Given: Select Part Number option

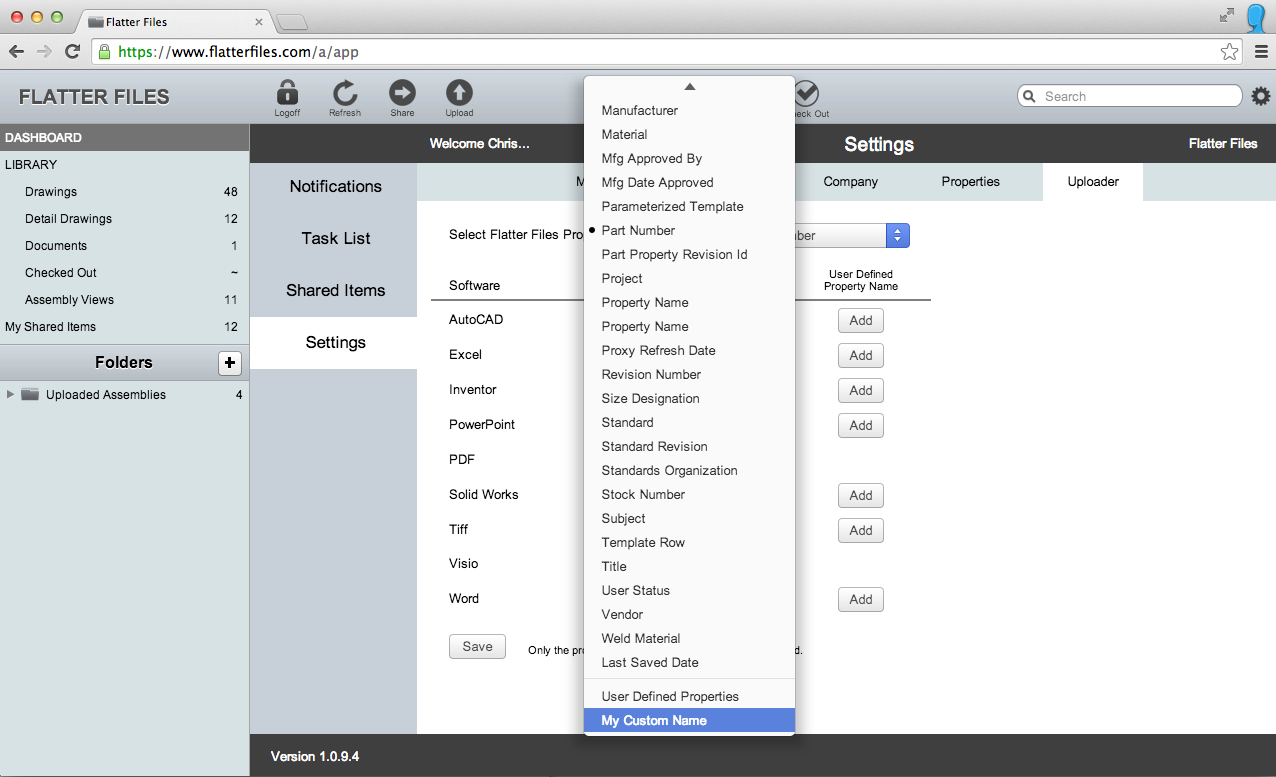Looking at the screenshot, I should click(689, 230).
